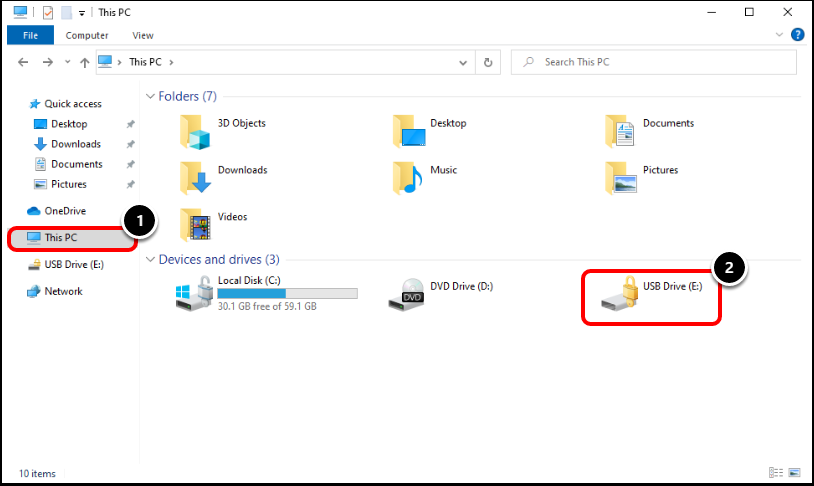Select Desktop under Quick access
This screenshot has width=814, height=486.
point(61,124)
